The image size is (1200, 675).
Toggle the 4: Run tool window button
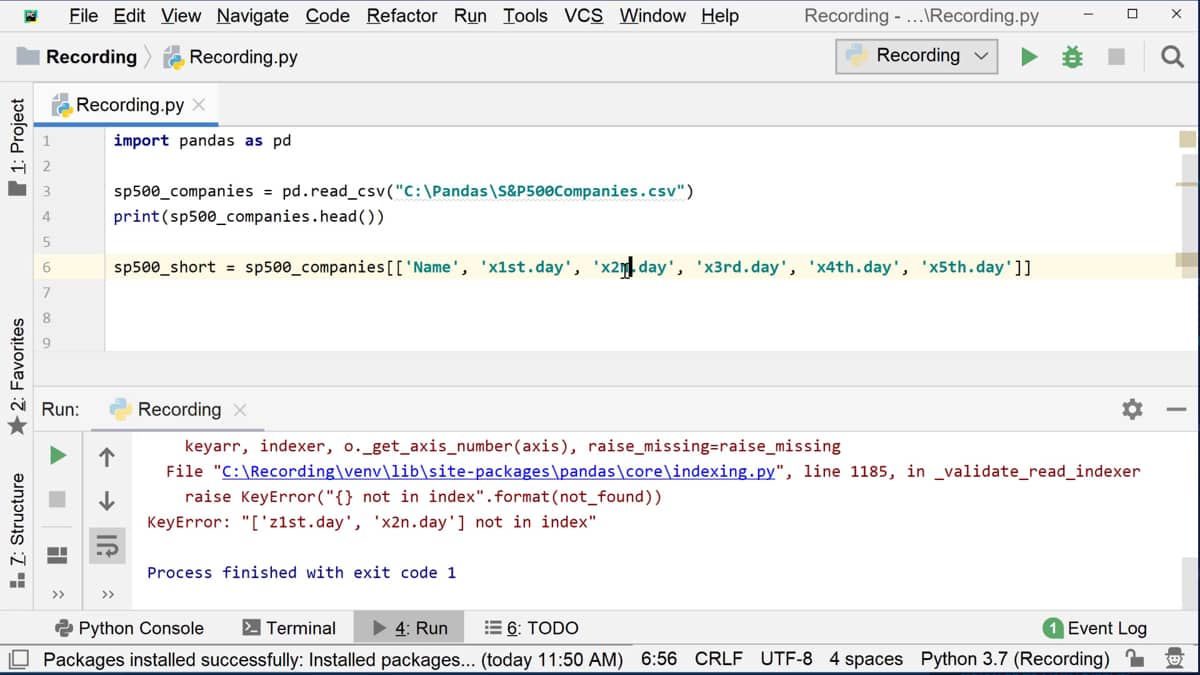[409, 628]
